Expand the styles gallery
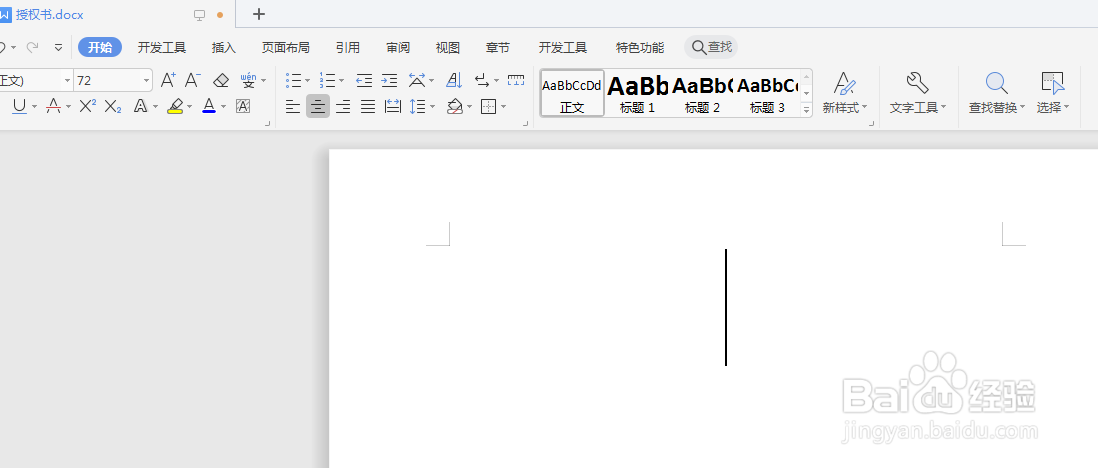 tap(806, 109)
